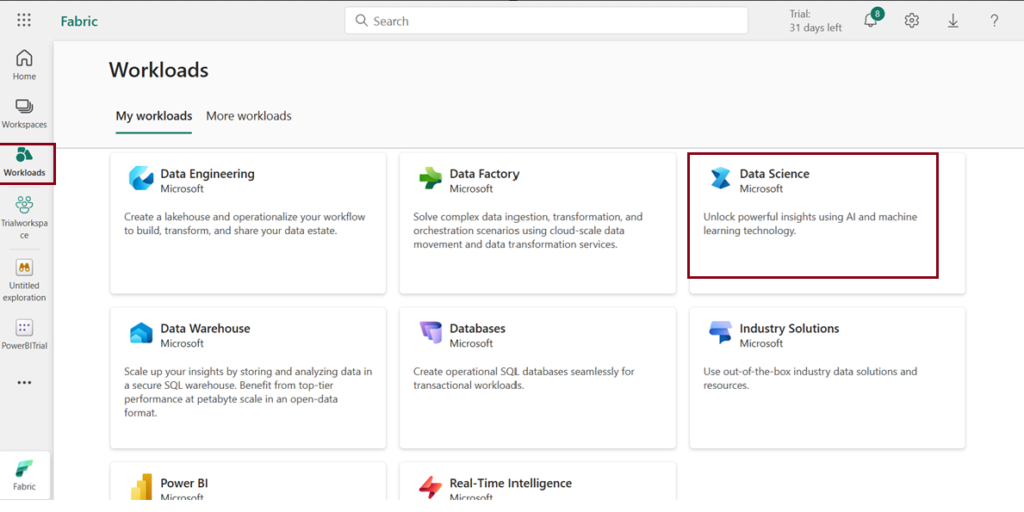Click the notifications bell icon
This screenshot has width=1024, height=512.
pos(870,21)
